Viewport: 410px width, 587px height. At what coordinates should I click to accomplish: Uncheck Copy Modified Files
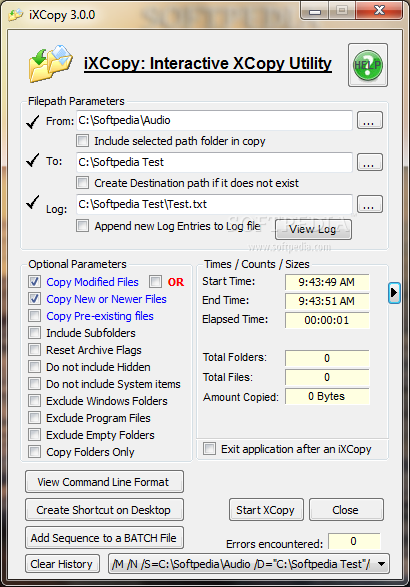34,282
